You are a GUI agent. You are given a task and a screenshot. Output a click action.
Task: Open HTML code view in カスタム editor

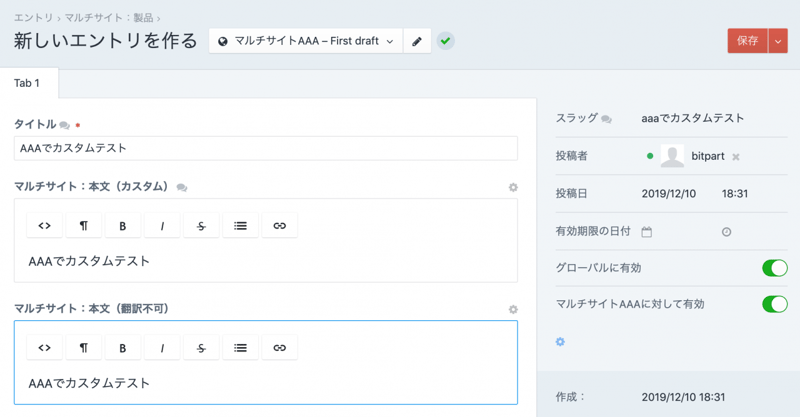click(44, 226)
